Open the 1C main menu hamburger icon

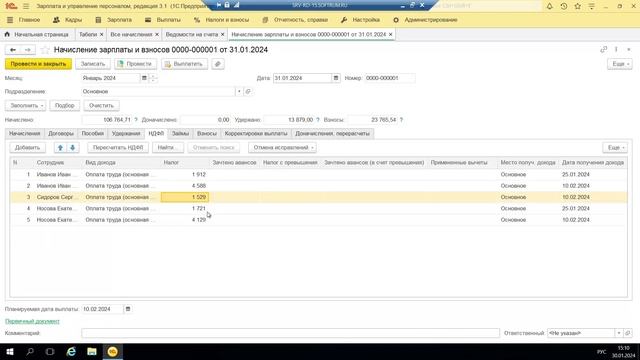point(26,6)
